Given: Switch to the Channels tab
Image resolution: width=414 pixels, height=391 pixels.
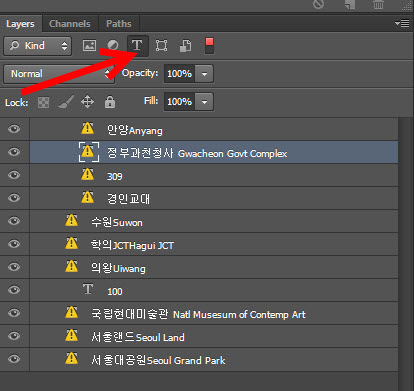Looking at the screenshot, I should pos(70,24).
